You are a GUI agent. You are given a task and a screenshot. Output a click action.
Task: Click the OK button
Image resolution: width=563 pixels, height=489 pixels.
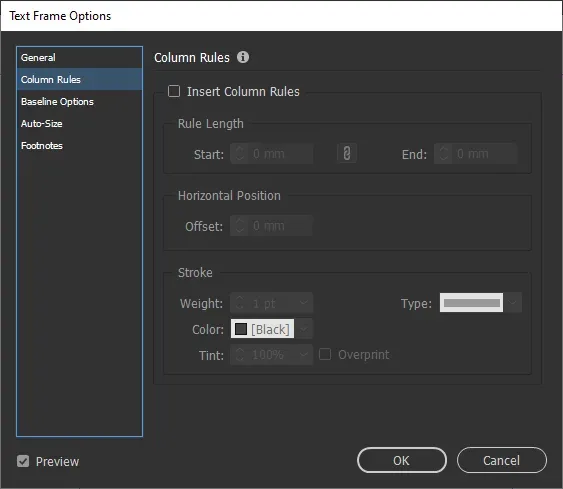(x=402, y=460)
